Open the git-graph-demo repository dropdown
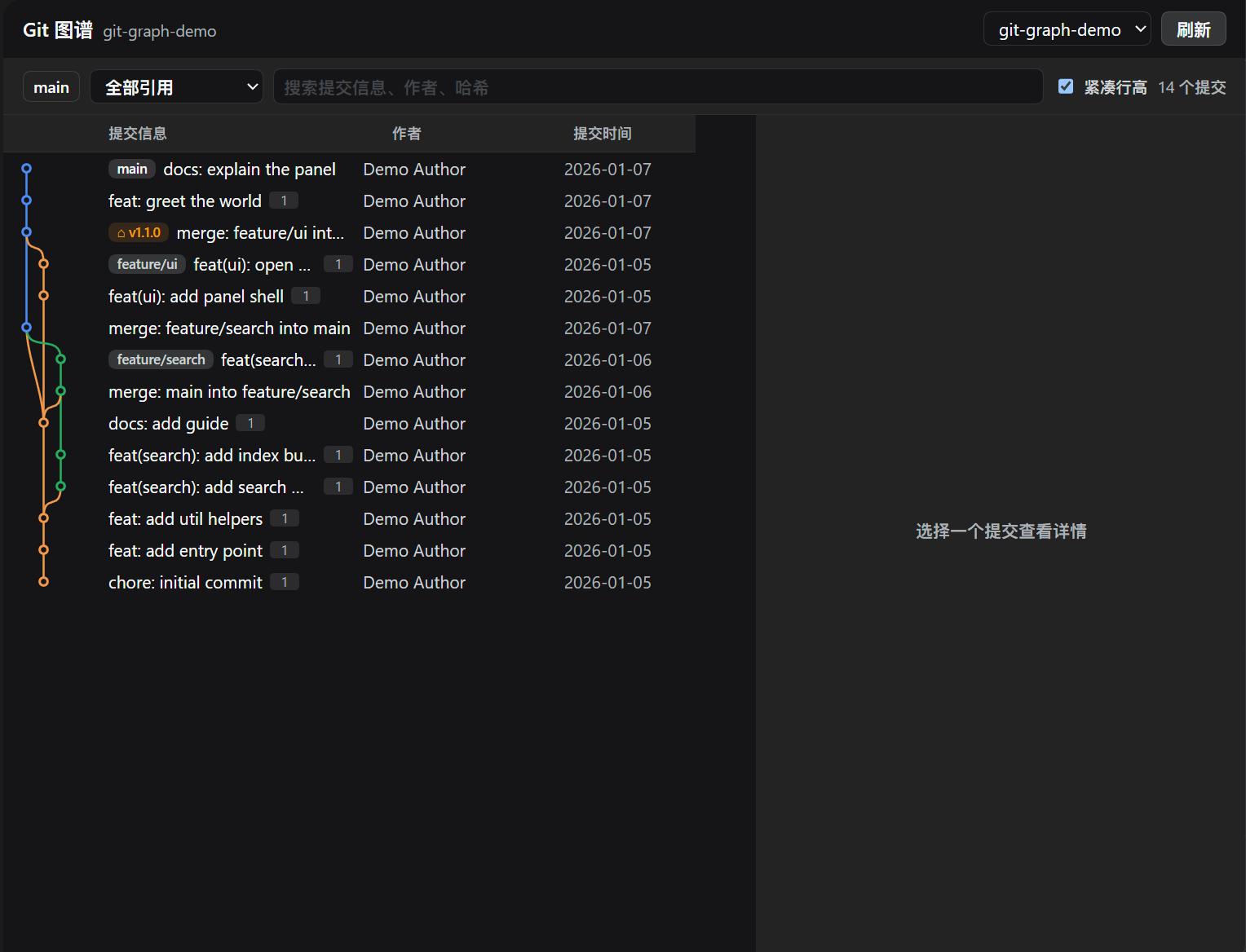Viewport: 1246px width, 952px height. tap(1067, 29)
